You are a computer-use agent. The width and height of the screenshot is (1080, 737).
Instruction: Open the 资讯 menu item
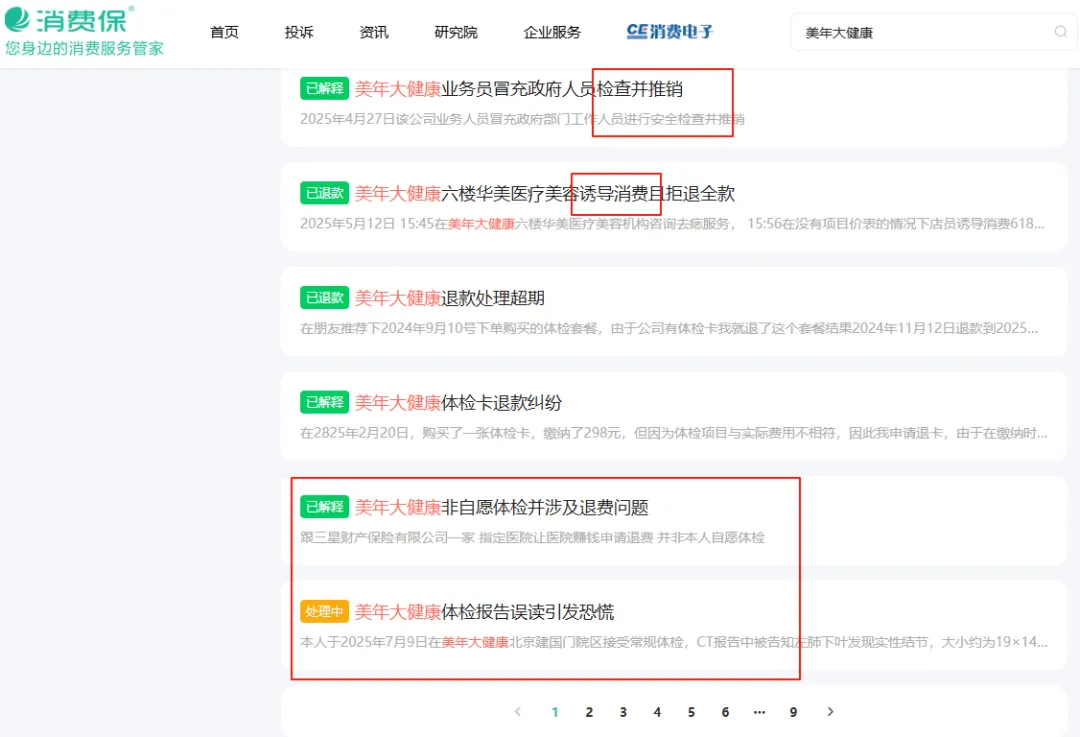(x=374, y=32)
